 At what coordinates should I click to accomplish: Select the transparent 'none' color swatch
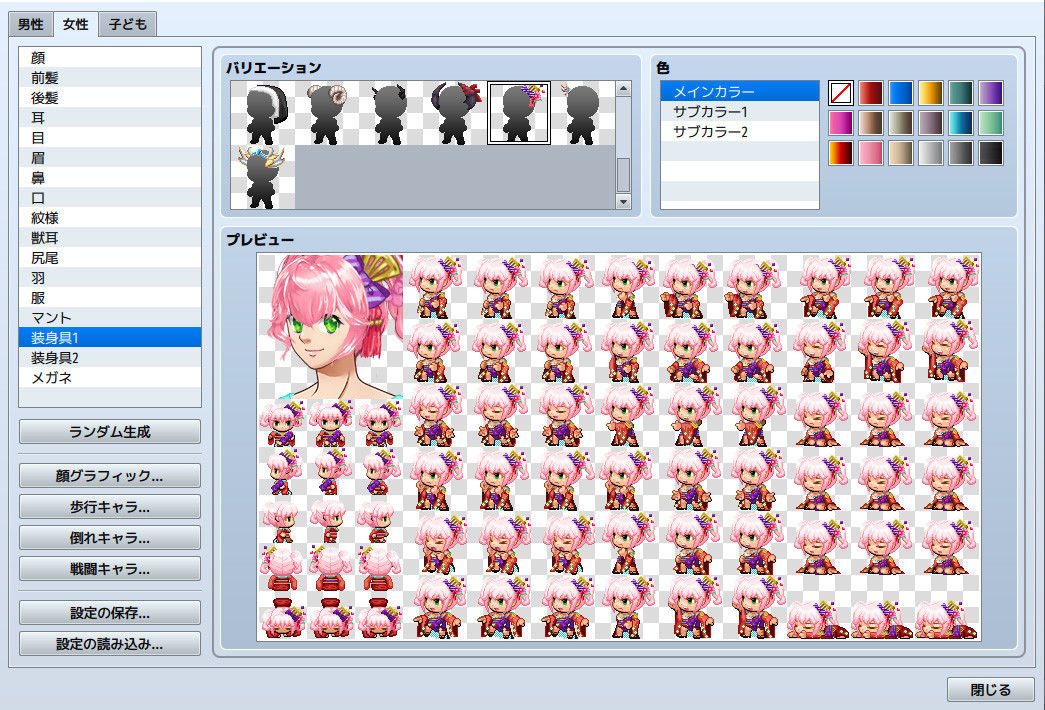coord(840,91)
